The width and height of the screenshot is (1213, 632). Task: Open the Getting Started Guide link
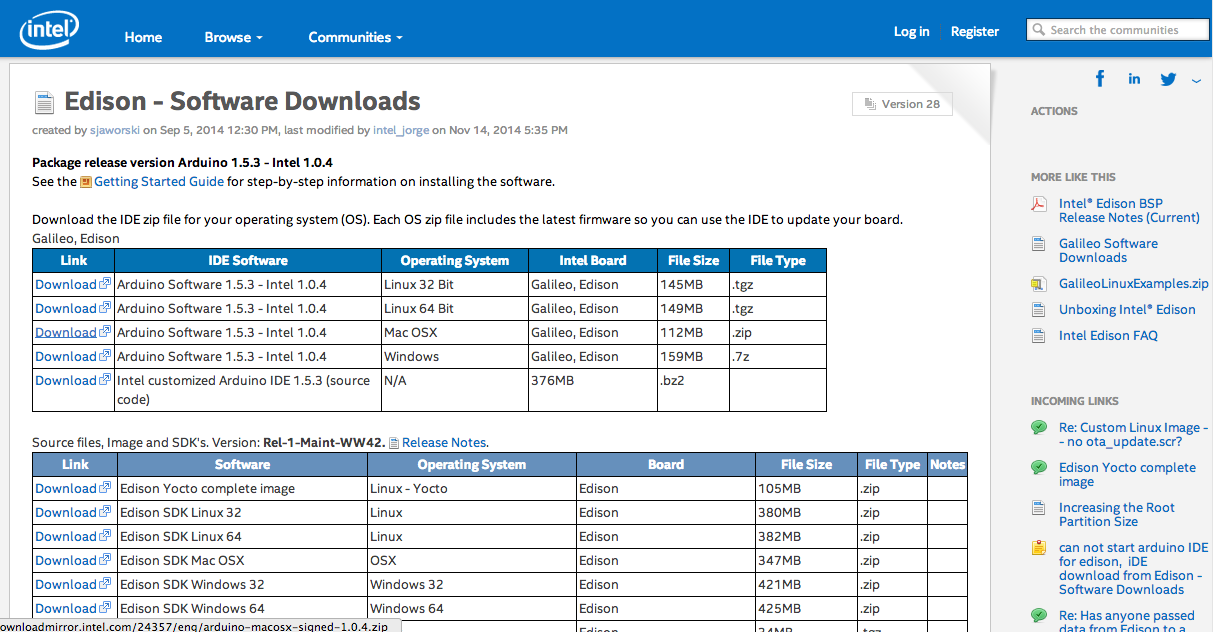coord(159,182)
